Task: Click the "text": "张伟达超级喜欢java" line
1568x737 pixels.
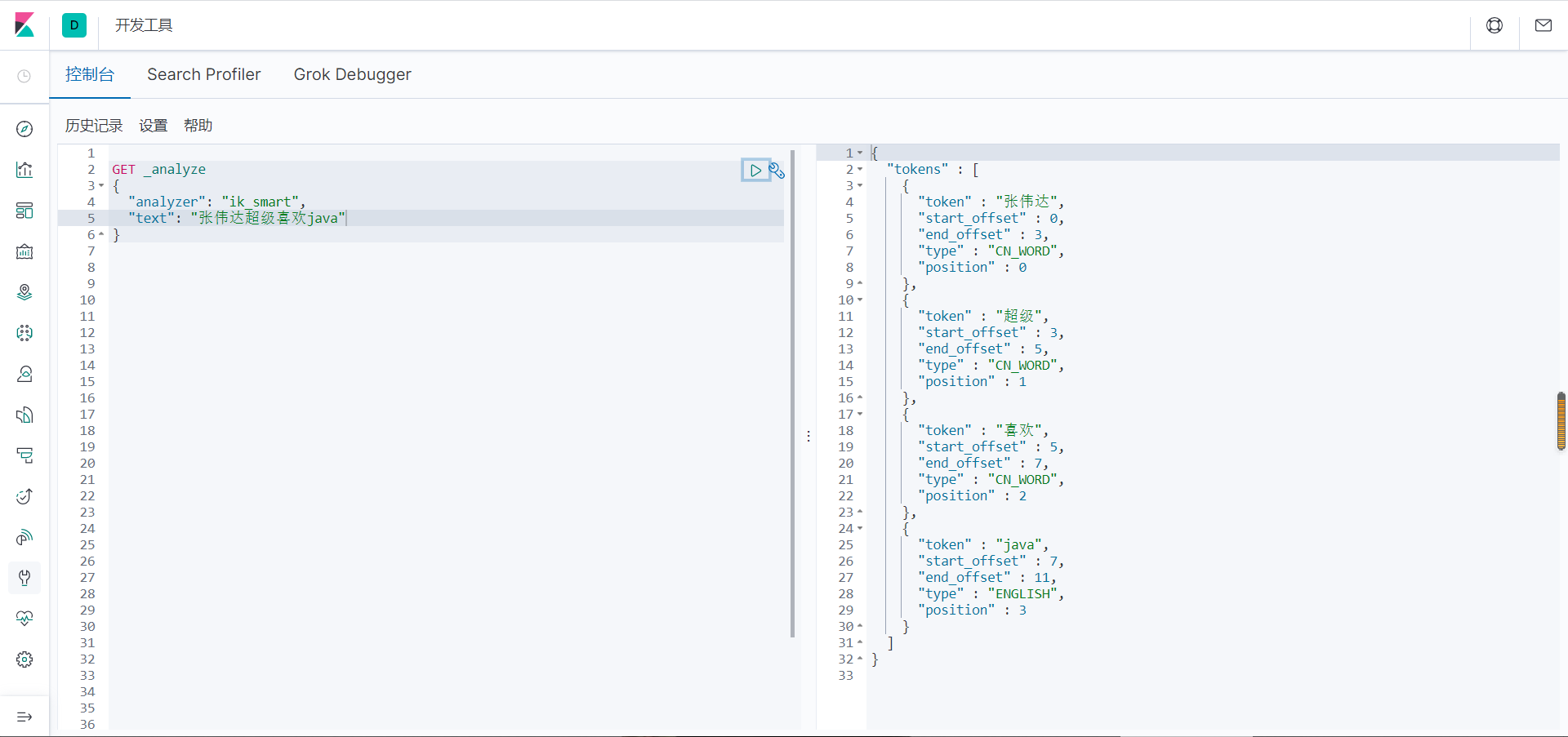Action: (237, 219)
